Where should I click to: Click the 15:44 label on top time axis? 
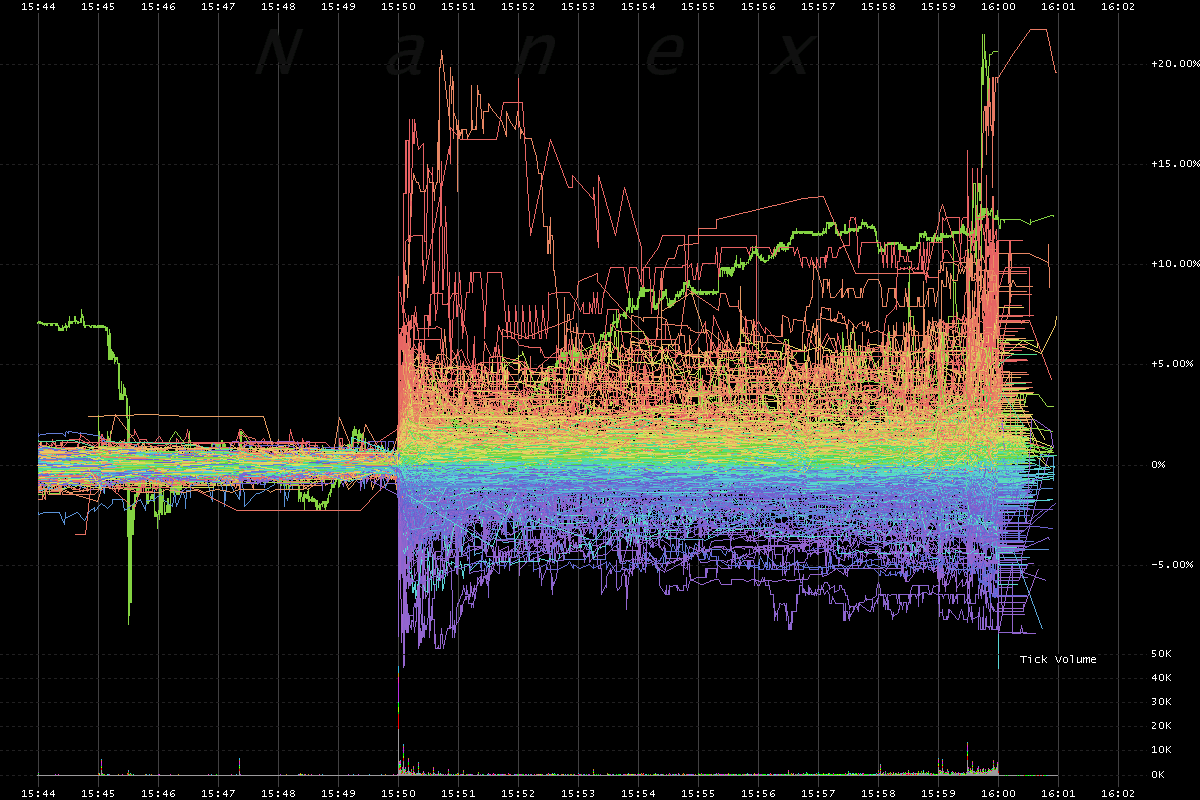pos(38,6)
